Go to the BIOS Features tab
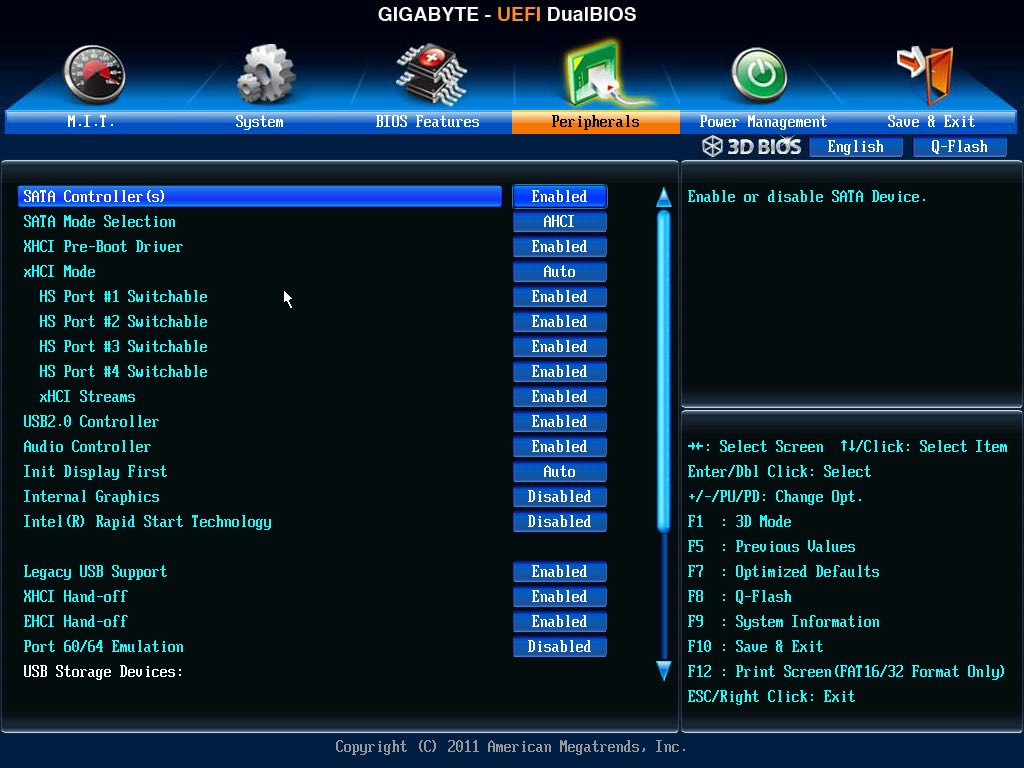Screen dimensions: 1024x768 pos(428,121)
